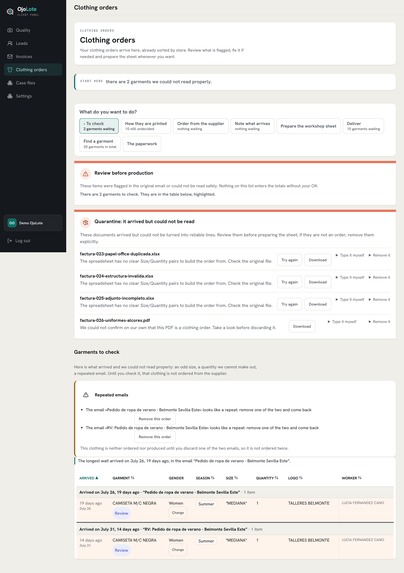Click the Quarantine section icon
Viewport: 404px width, 573px height.
coord(85,222)
